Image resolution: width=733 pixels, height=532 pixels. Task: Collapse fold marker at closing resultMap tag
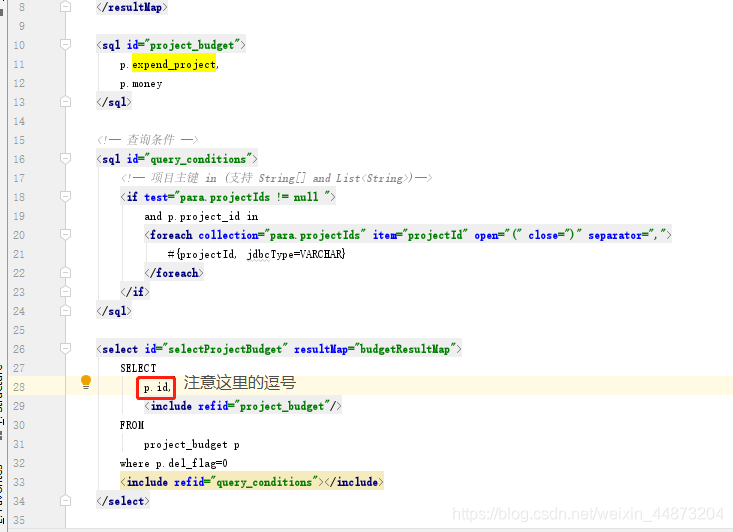(66, 7)
